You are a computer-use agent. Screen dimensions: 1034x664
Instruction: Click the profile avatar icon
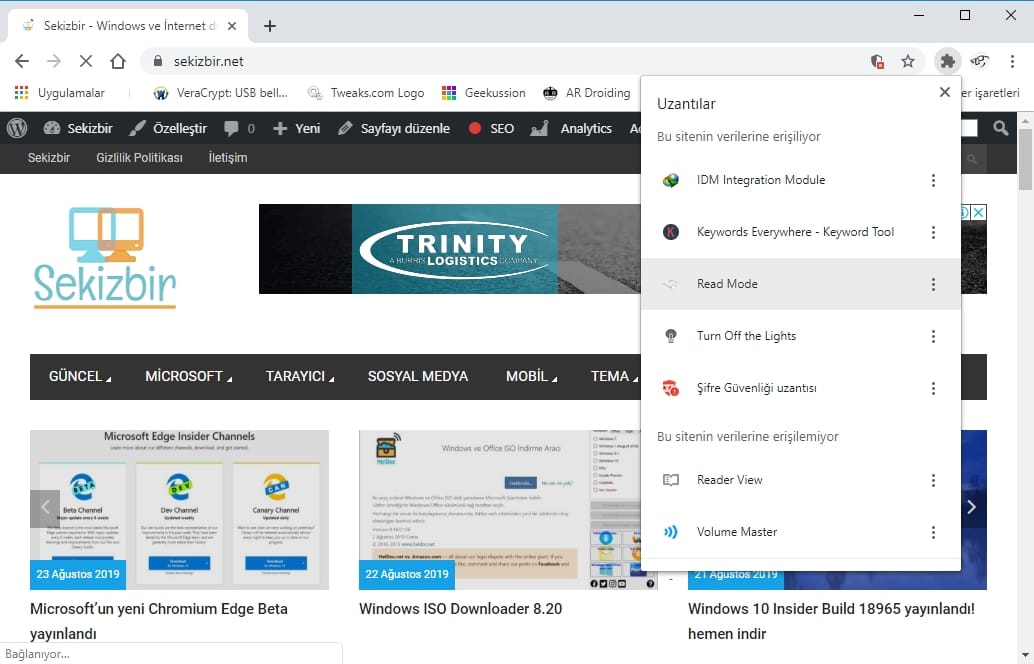979,61
